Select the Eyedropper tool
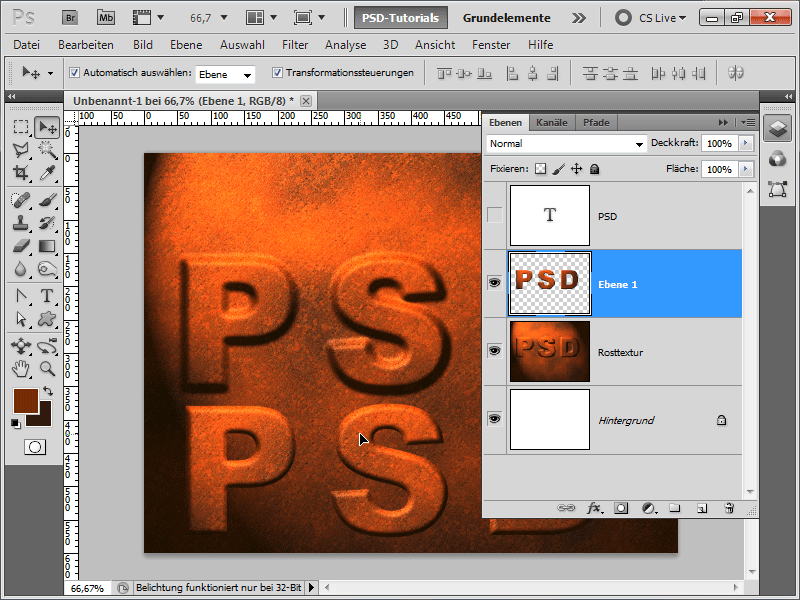The width and height of the screenshot is (800, 600). pos(47,172)
